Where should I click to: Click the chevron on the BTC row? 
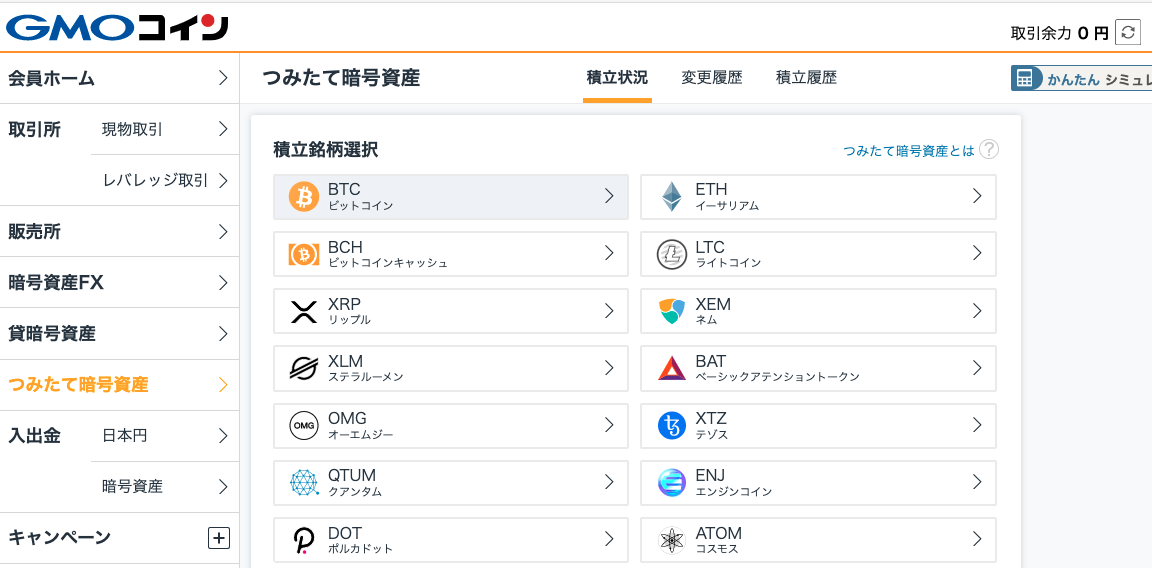(608, 195)
